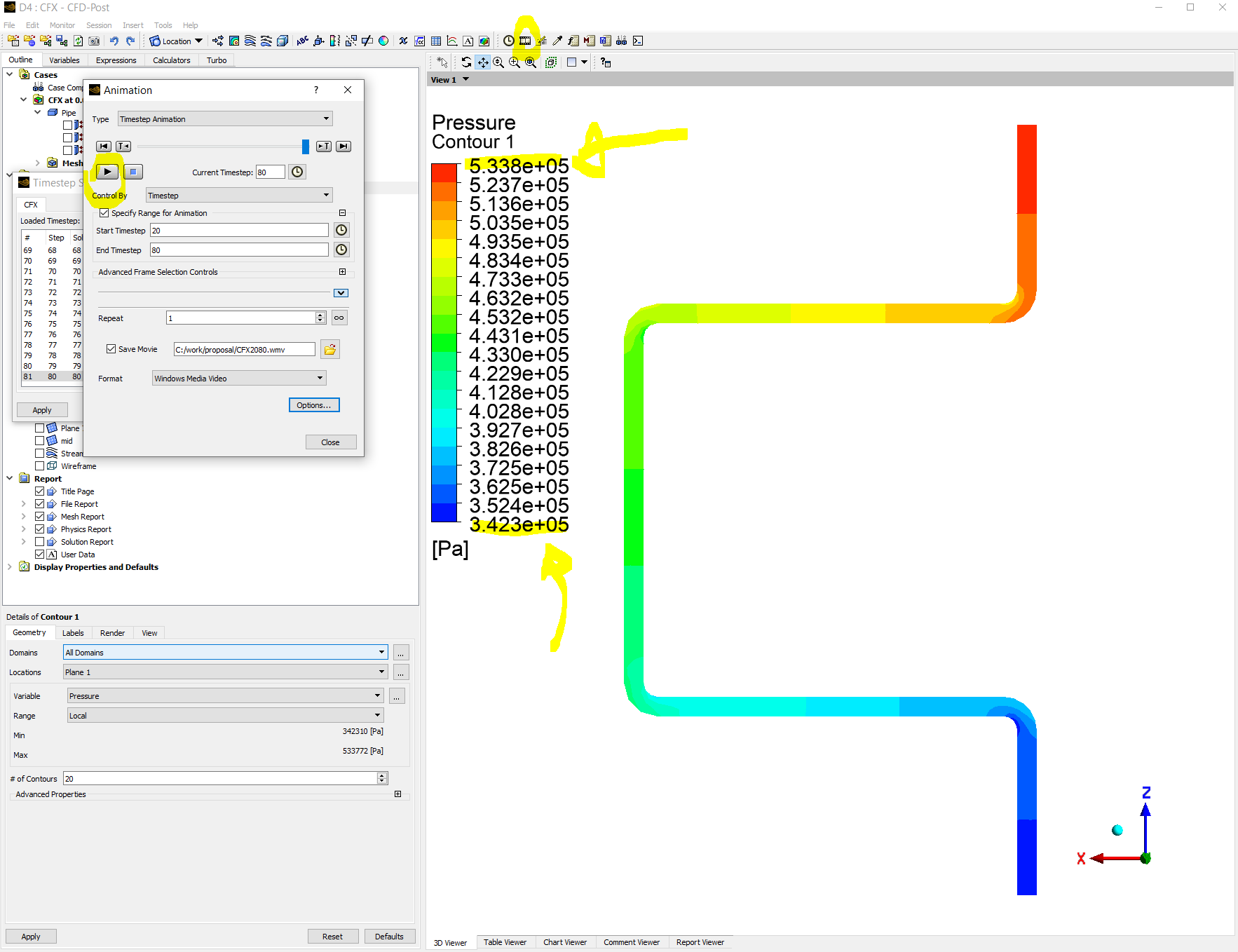Click the stop animation button
The image size is (1238, 952).
tap(133, 172)
